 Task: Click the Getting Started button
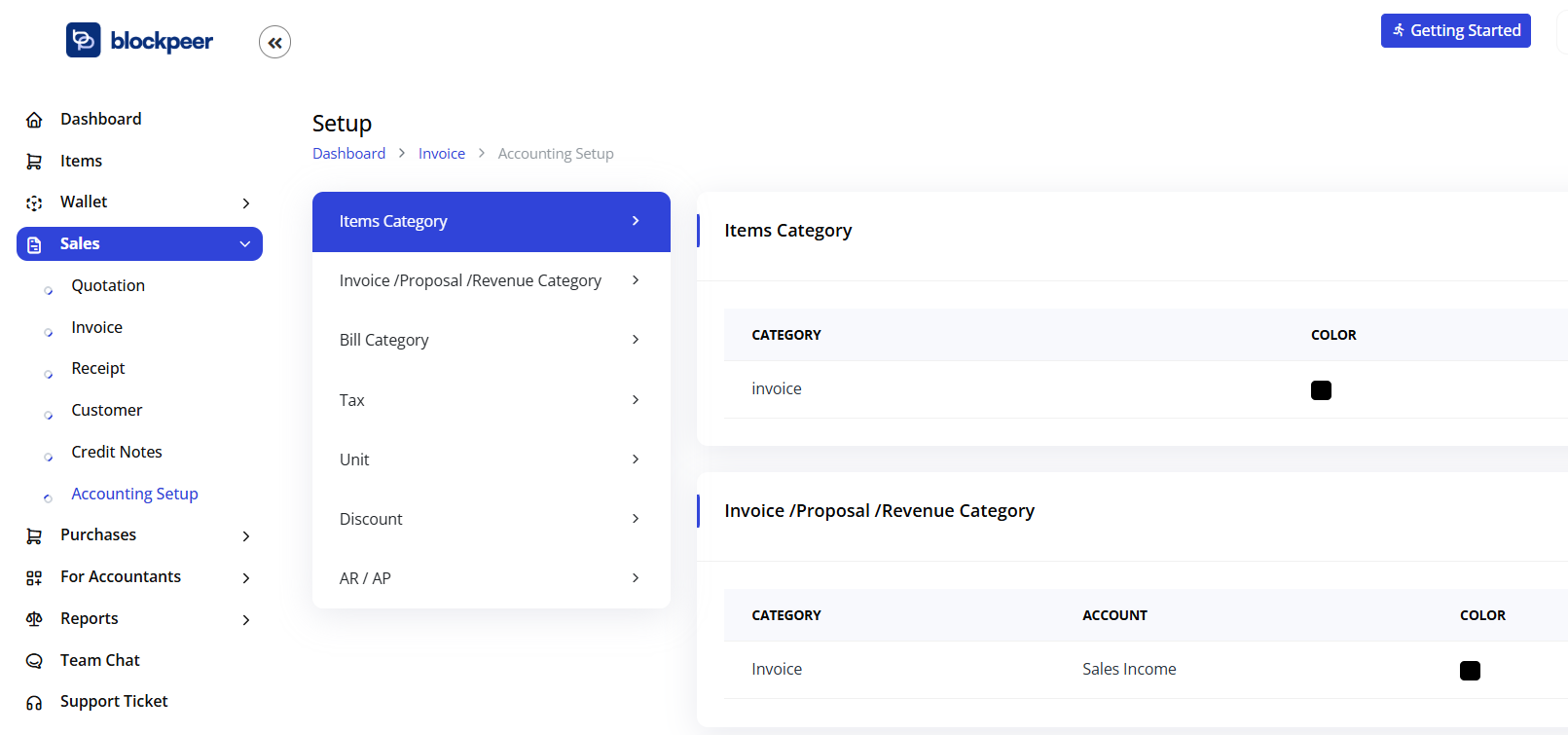tap(1455, 30)
